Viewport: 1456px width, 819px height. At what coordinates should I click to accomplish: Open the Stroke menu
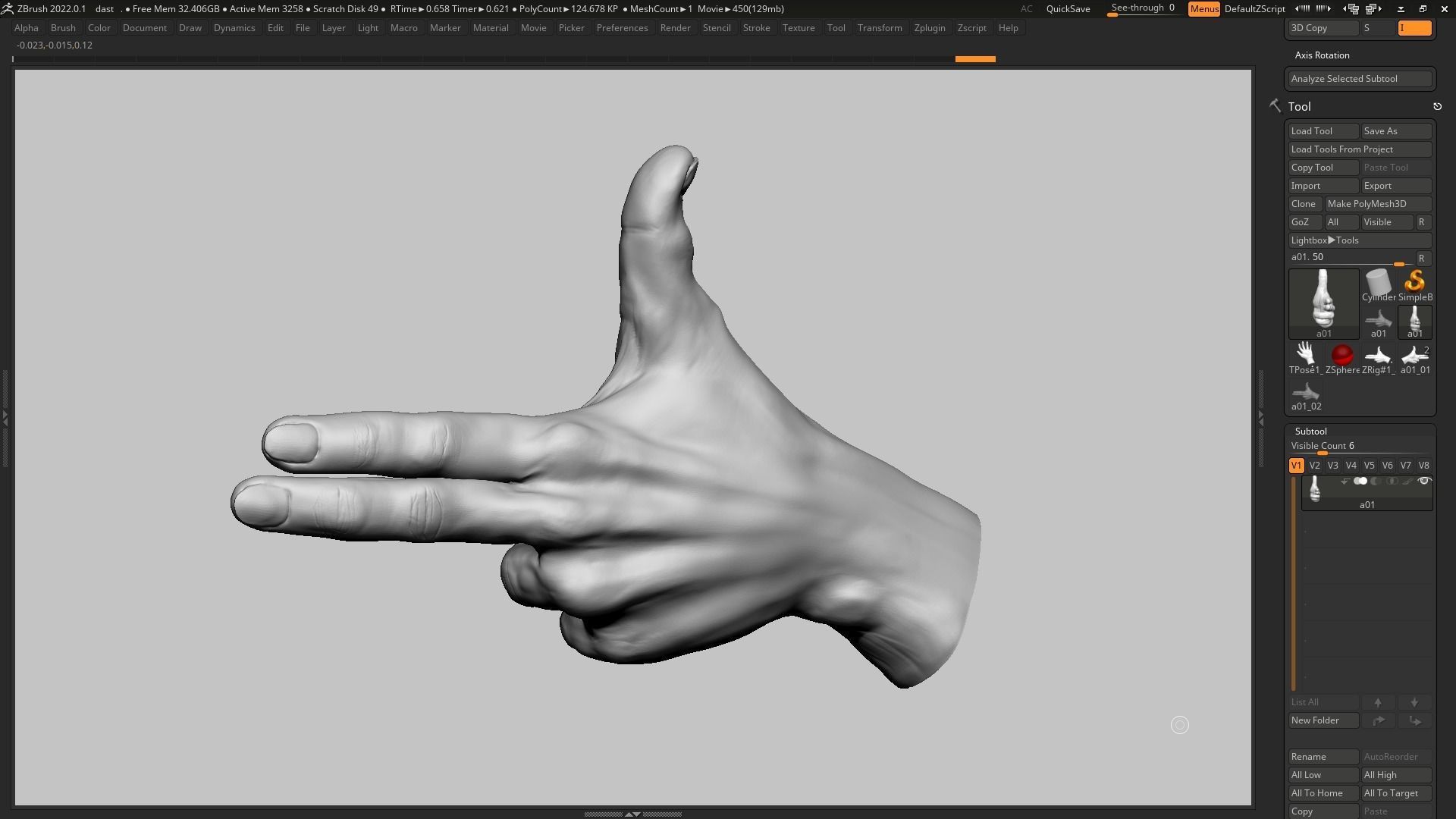point(756,28)
